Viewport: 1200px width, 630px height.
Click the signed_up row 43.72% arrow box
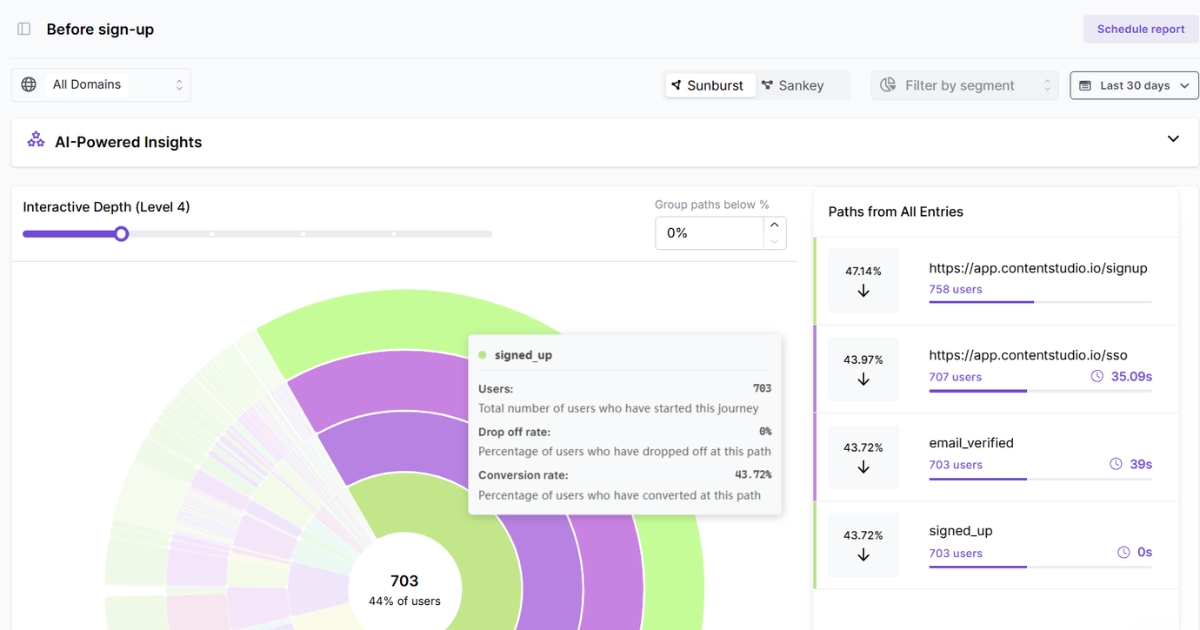coord(864,545)
